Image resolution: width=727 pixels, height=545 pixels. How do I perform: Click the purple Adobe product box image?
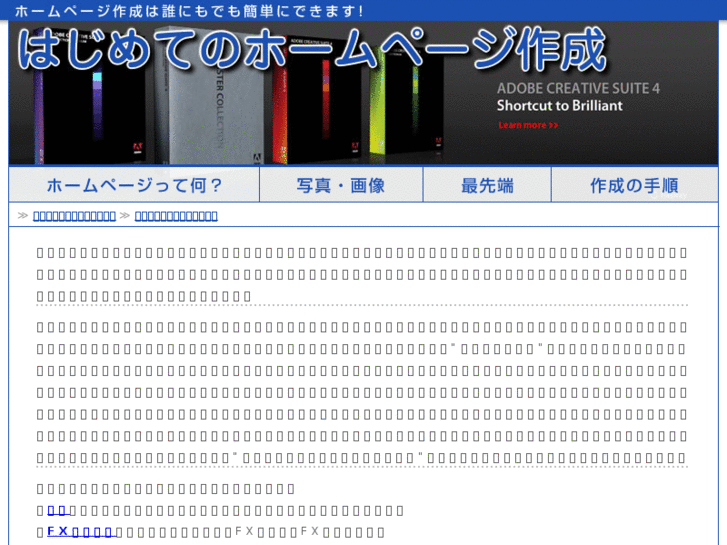(x=90, y=97)
